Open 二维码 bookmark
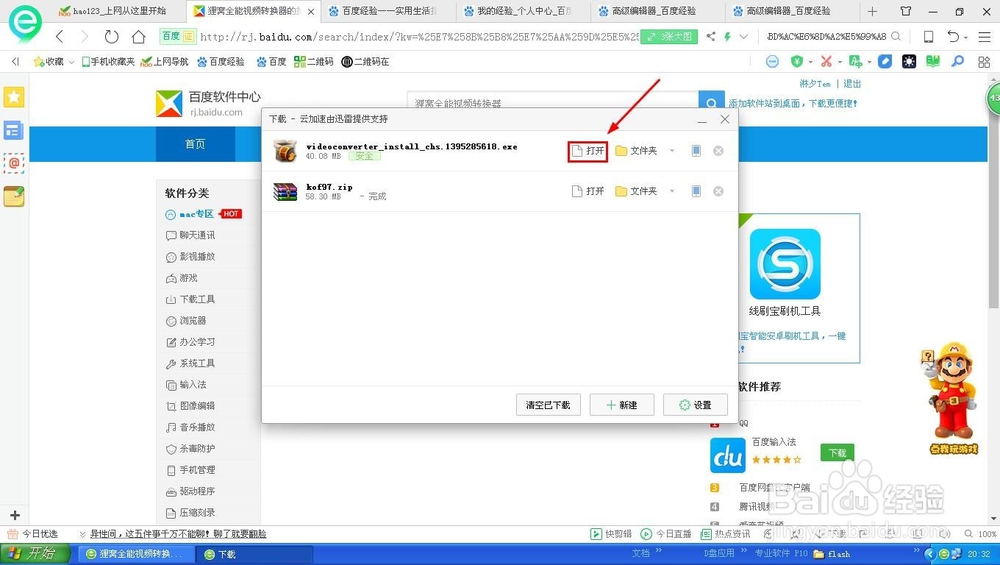Image resolution: width=1000 pixels, height=565 pixels. pos(314,61)
